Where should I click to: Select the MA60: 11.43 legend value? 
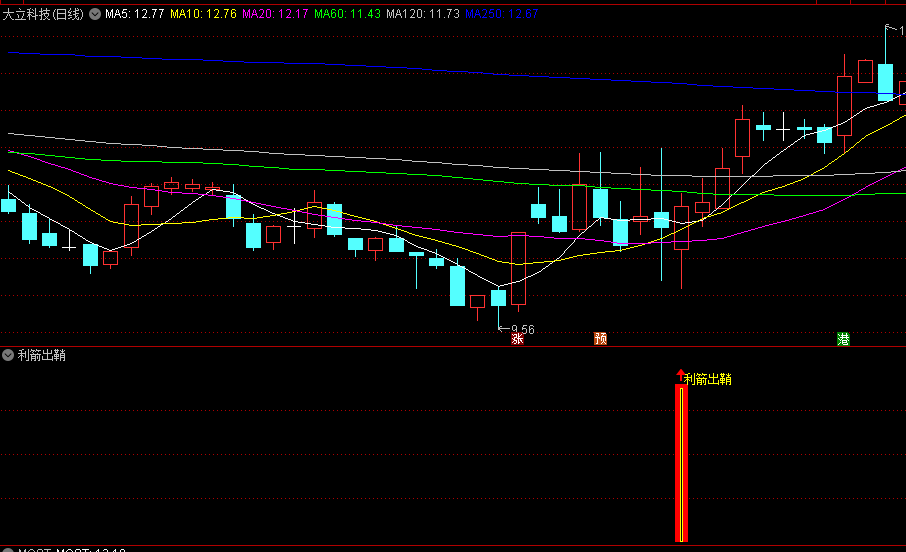(x=347, y=14)
